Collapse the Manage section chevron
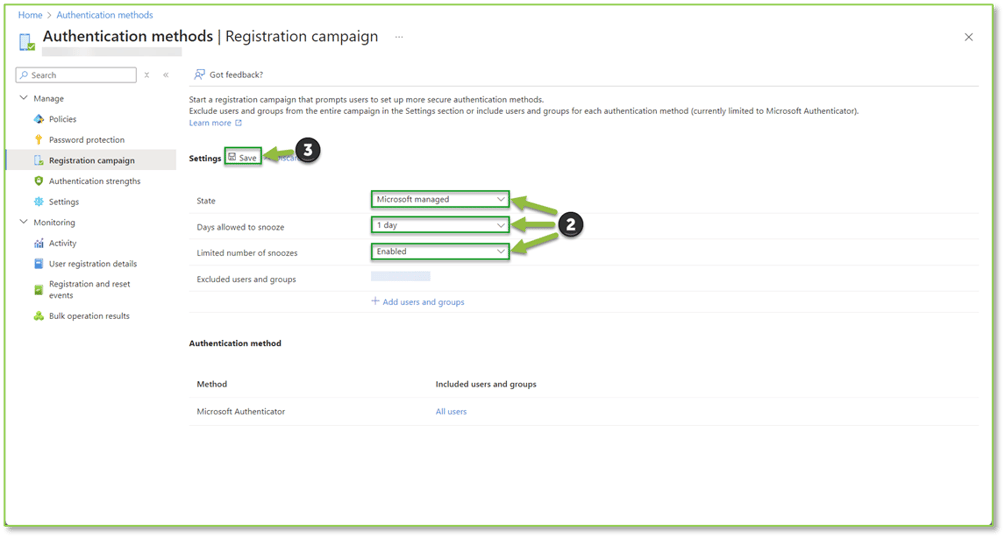Viewport: 1005px width, 538px height. click(24, 98)
